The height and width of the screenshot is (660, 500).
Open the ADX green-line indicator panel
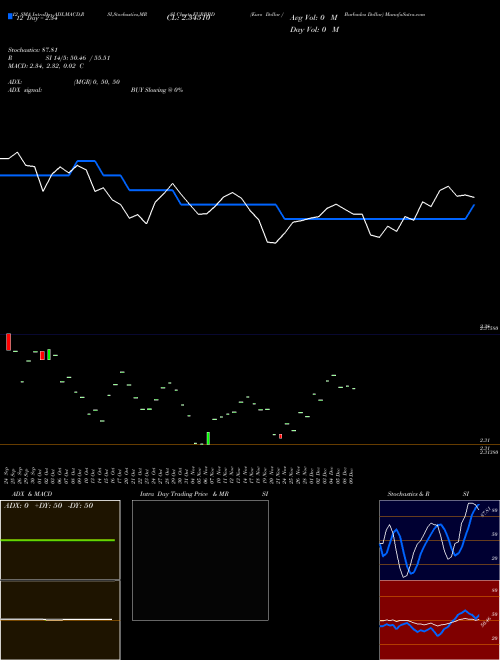pos(60,540)
